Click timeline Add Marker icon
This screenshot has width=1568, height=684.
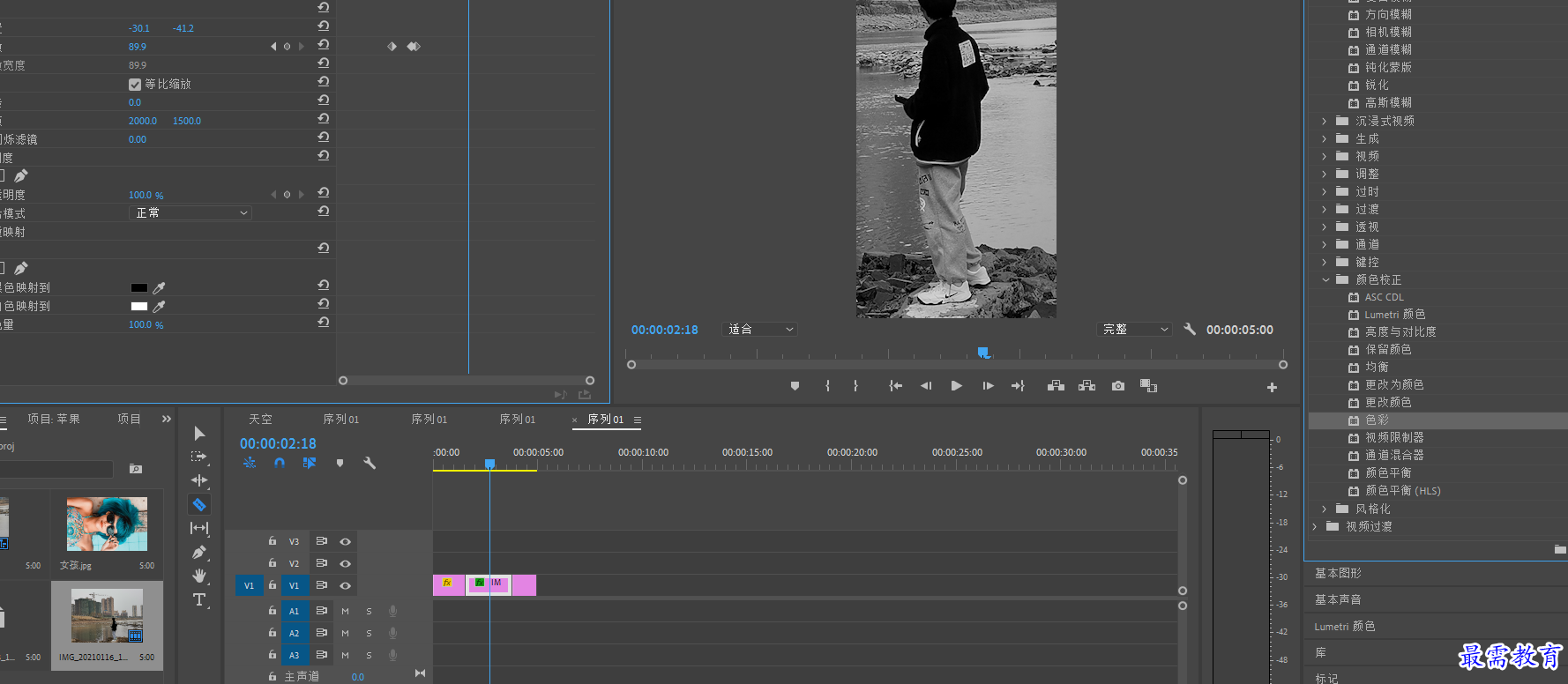(x=340, y=463)
